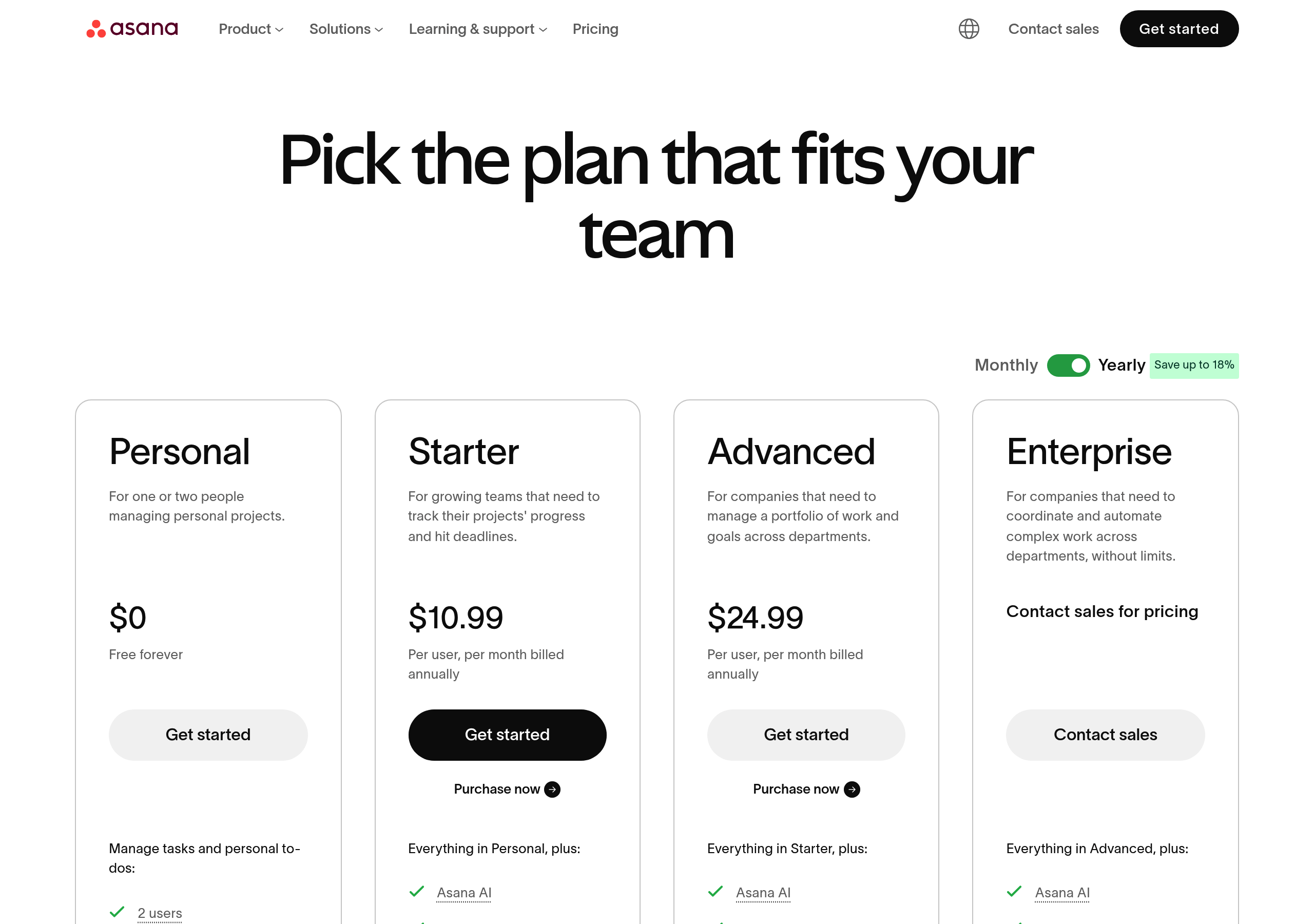Select Pricing in the navigation bar
Image resolution: width=1314 pixels, height=924 pixels.
coord(595,29)
